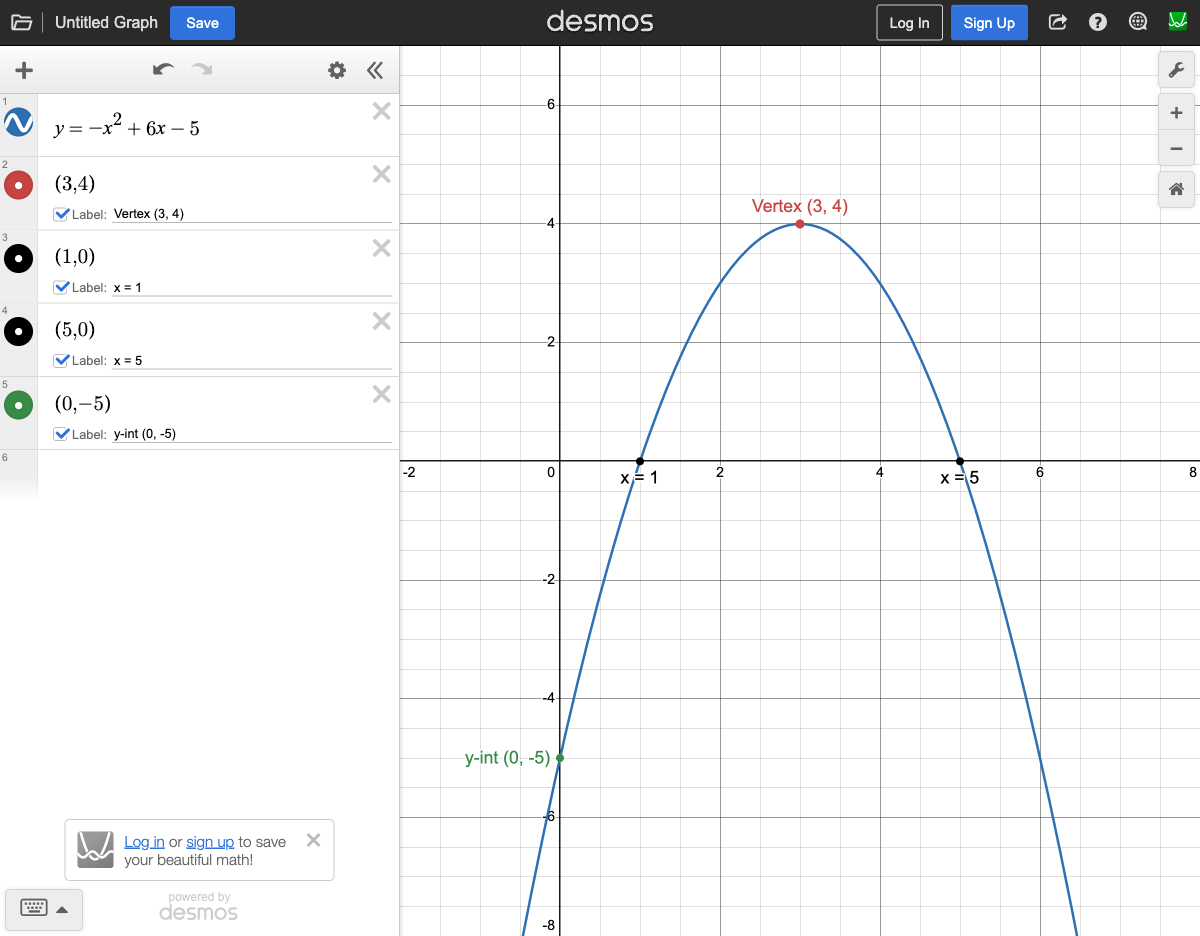The image size is (1200, 936).
Task: Click the black x-intercept point at x = 1
Action: (640, 461)
